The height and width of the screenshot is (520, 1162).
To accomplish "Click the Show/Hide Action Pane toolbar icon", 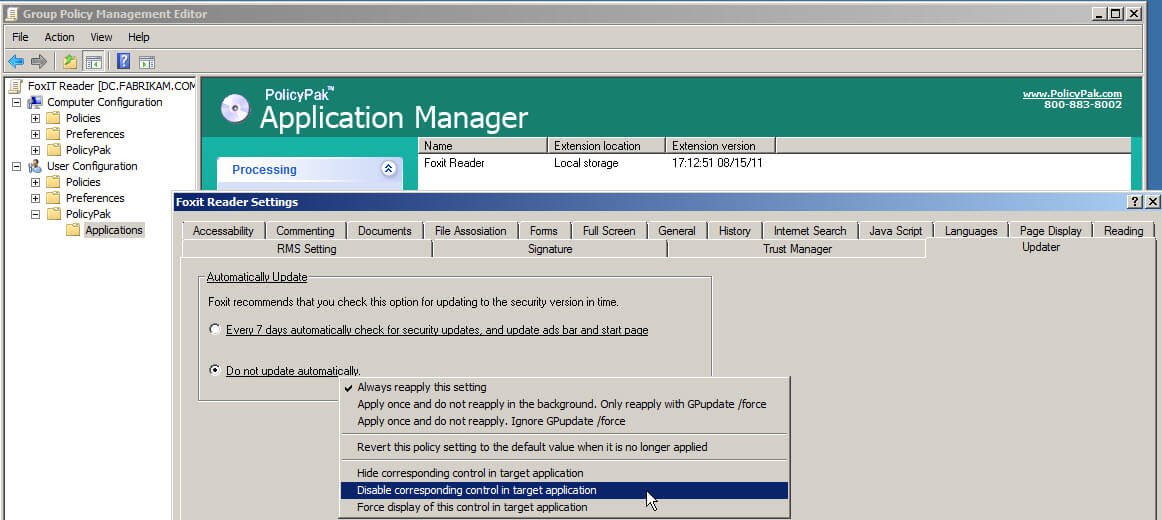I will [147, 62].
